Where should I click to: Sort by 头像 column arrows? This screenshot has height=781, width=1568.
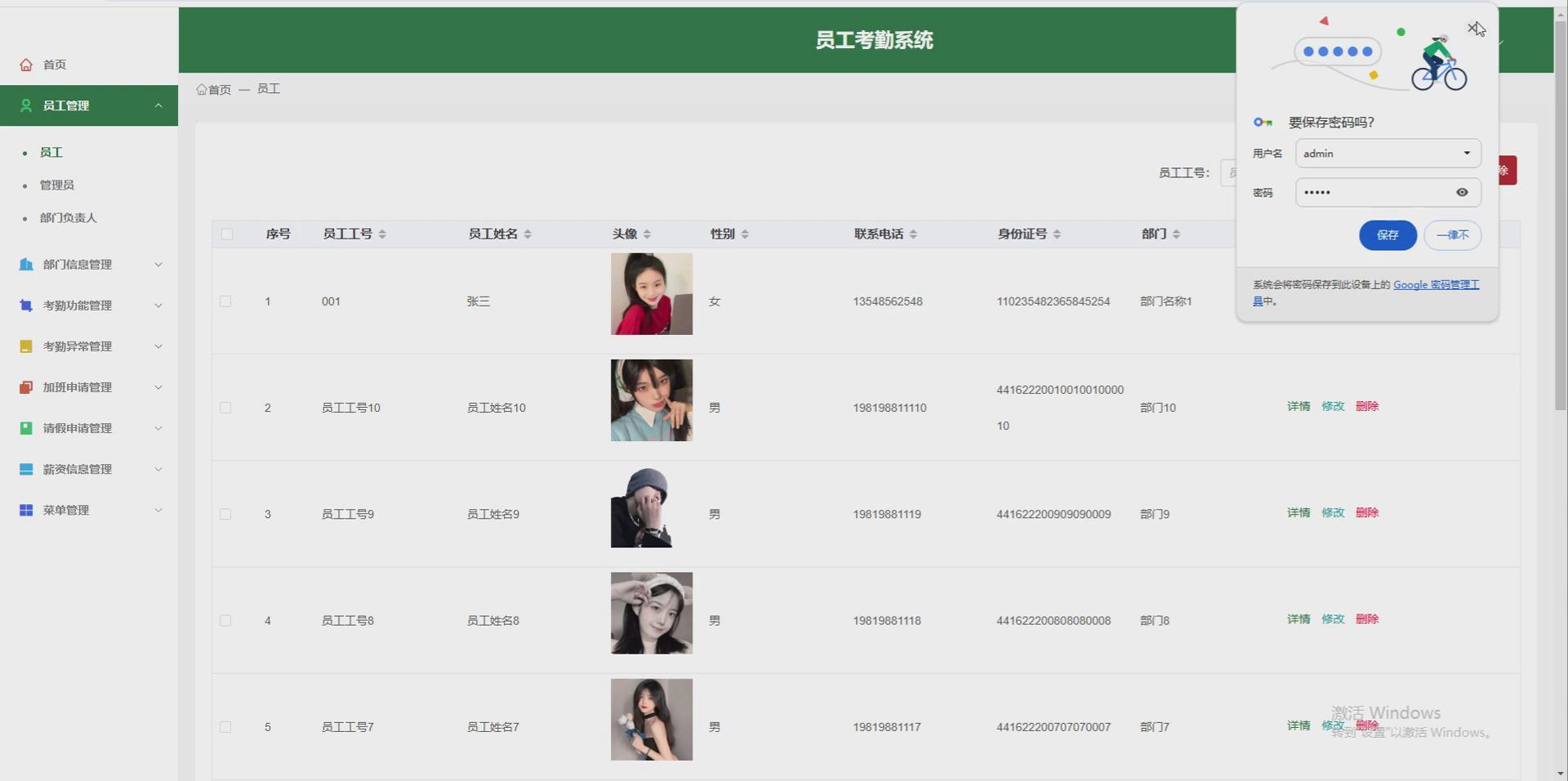(x=647, y=234)
